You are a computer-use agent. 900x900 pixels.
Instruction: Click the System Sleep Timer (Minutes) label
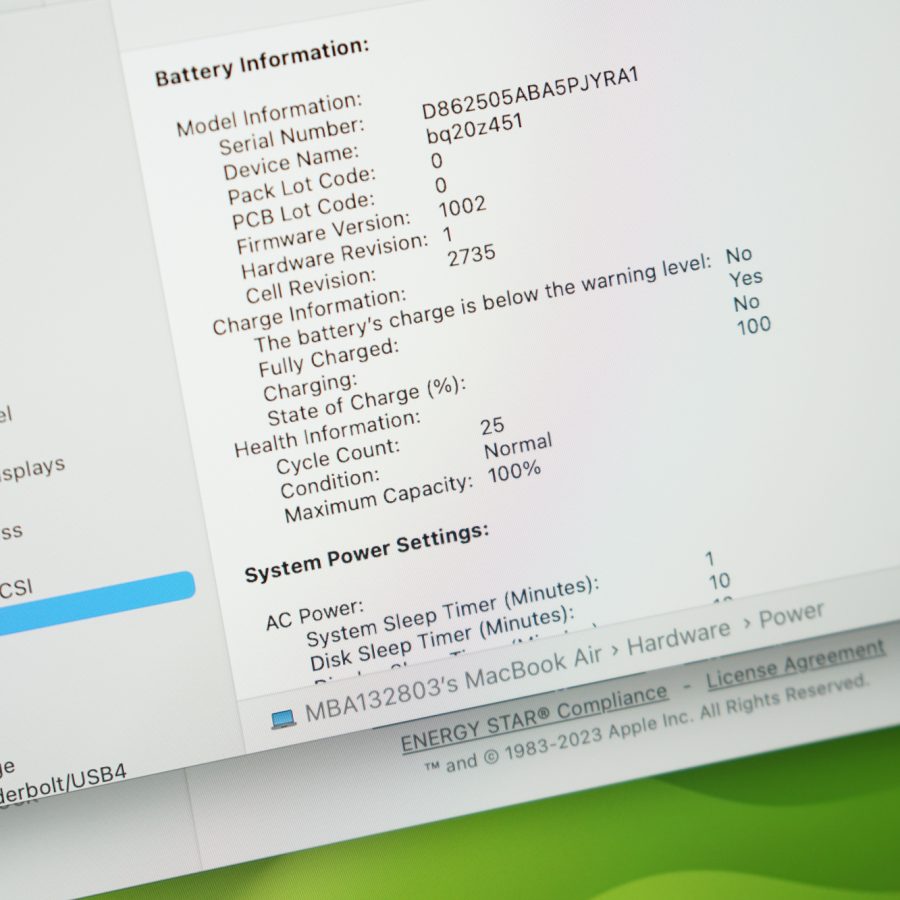click(x=452, y=611)
